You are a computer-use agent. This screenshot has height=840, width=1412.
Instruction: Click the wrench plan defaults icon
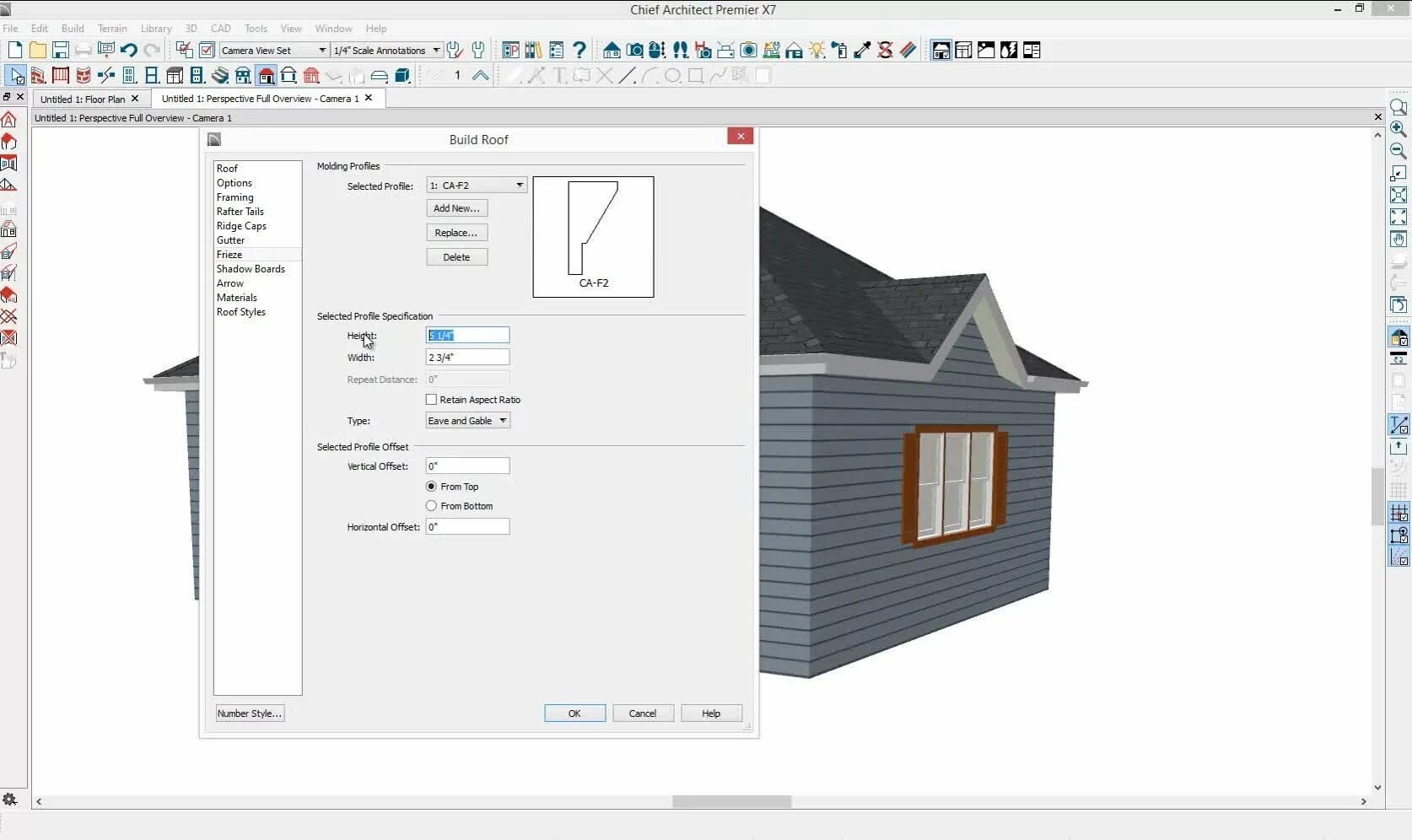click(478, 51)
